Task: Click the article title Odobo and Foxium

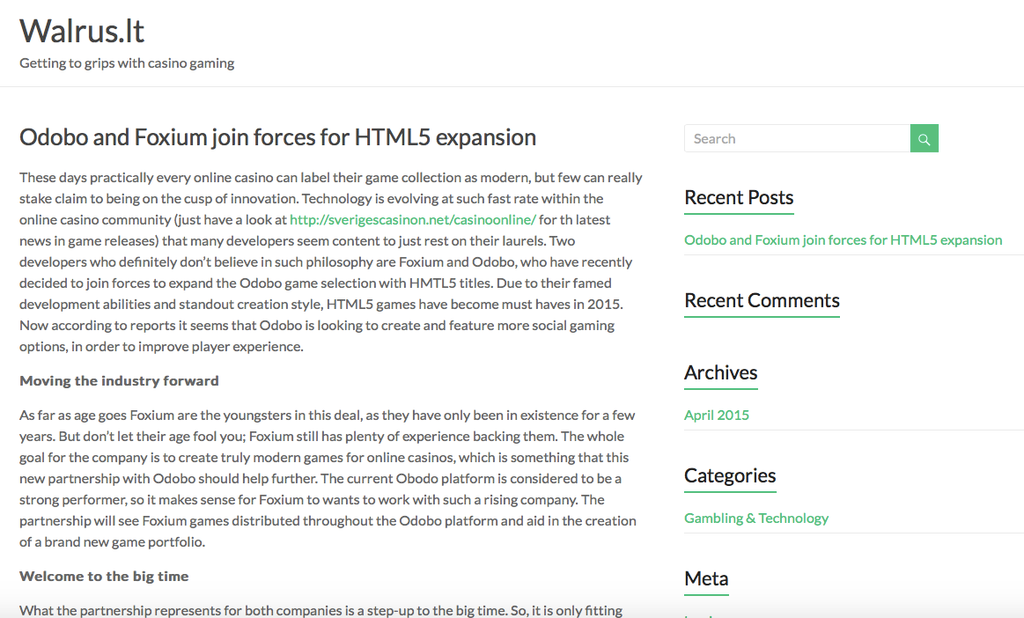Action: coord(278,137)
